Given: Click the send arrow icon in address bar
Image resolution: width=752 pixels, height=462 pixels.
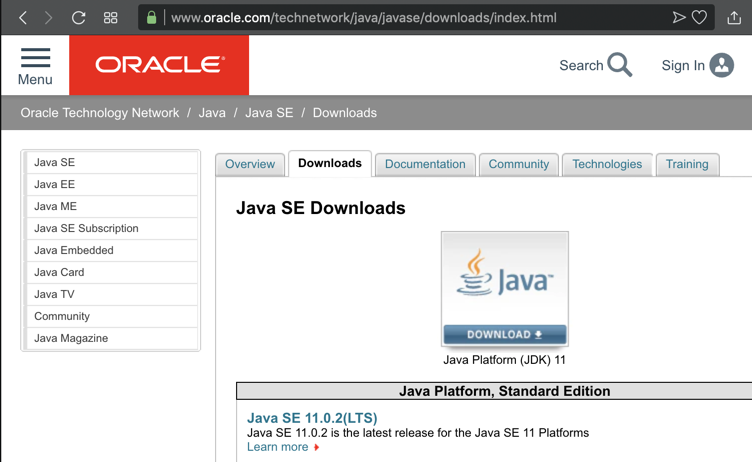Looking at the screenshot, I should (x=678, y=18).
